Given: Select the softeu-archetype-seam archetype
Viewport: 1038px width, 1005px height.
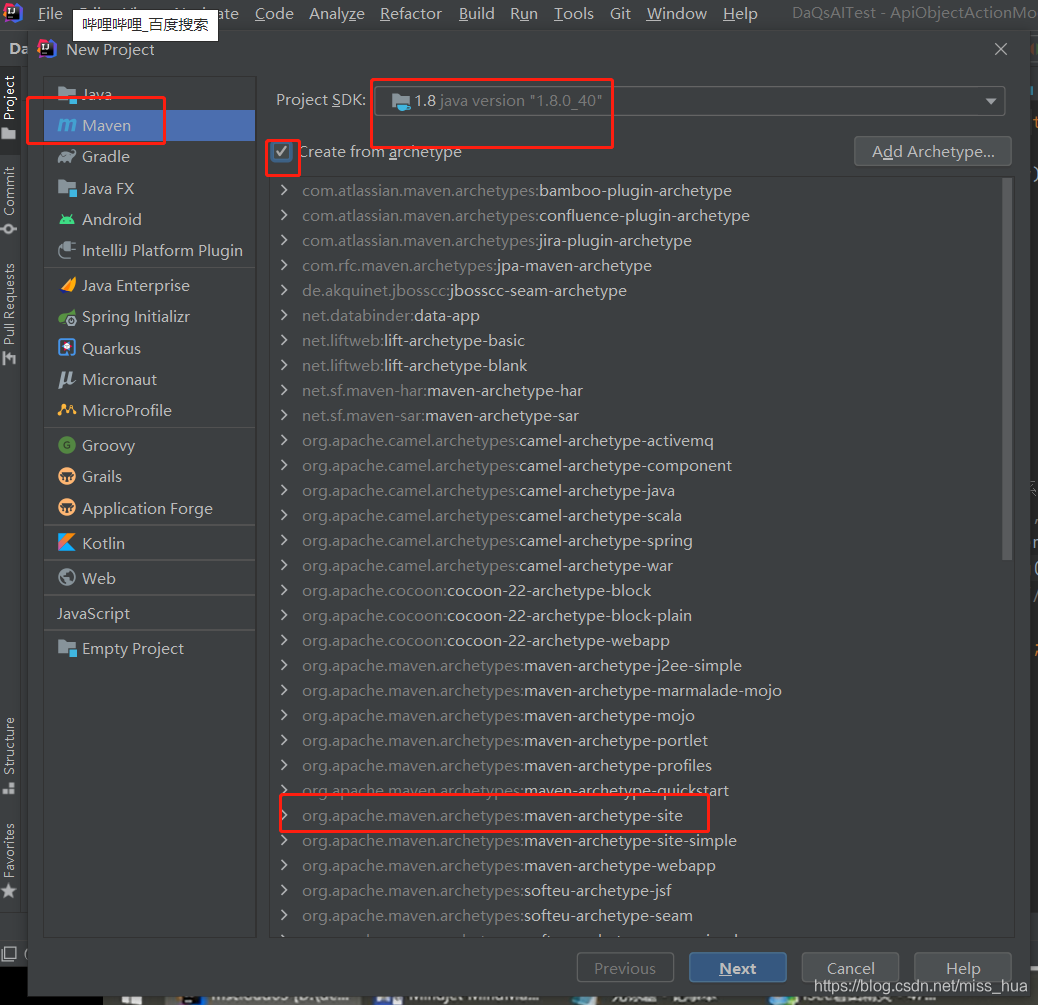Looking at the screenshot, I should coord(497,916).
